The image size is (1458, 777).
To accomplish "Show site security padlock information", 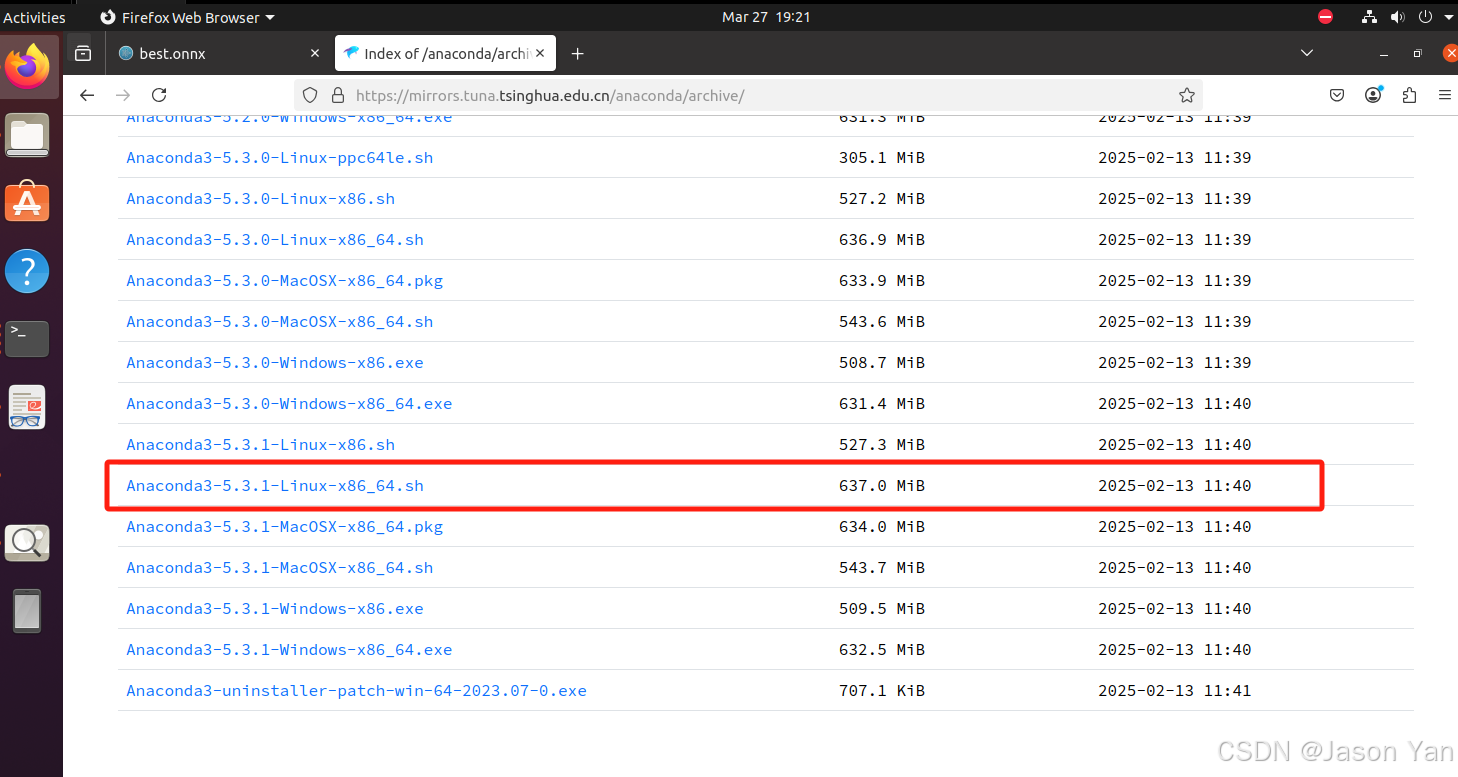I will (337, 95).
